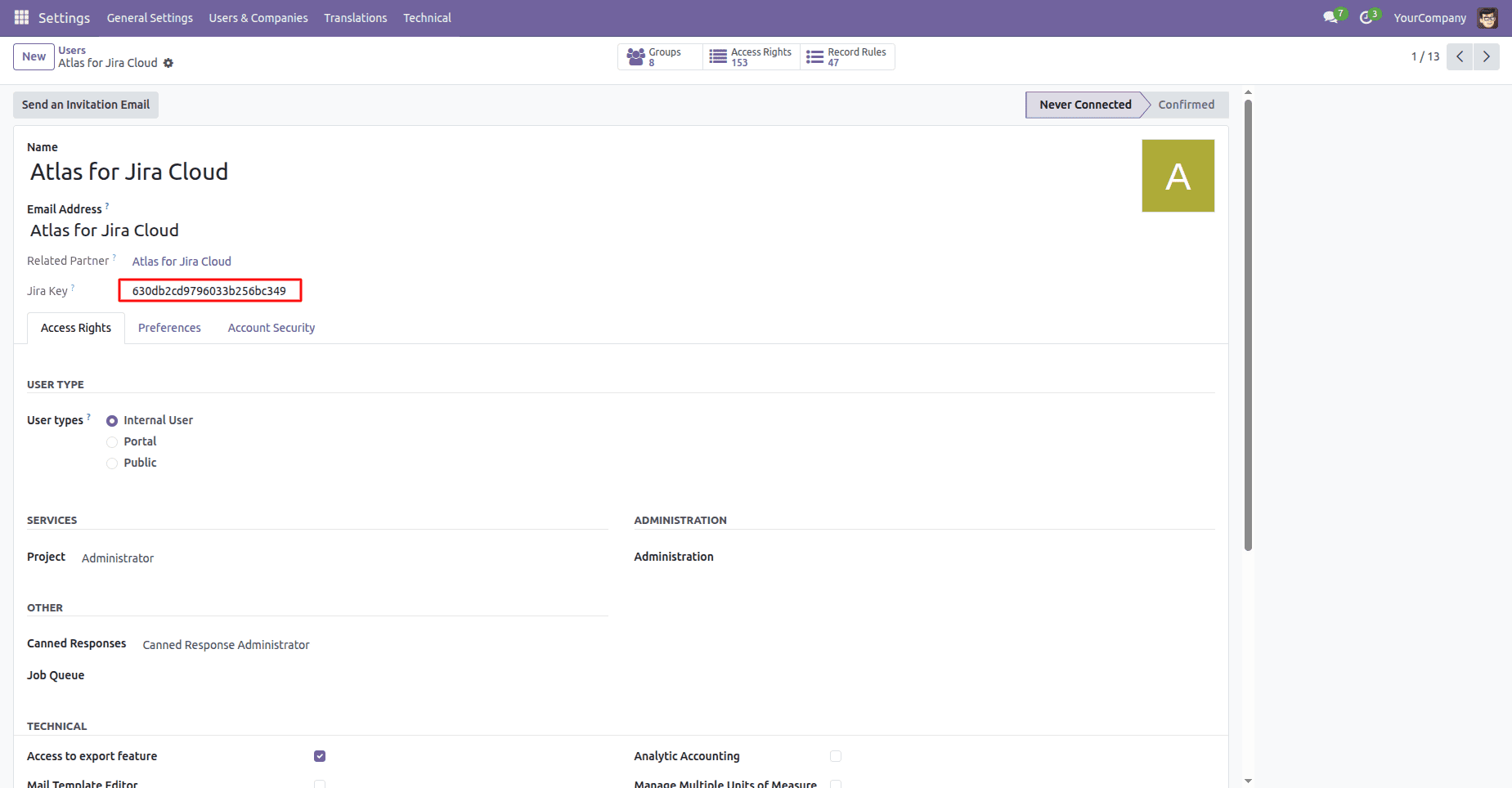
Task: Go to the previous record arrow
Action: pyautogui.click(x=1460, y=56)
